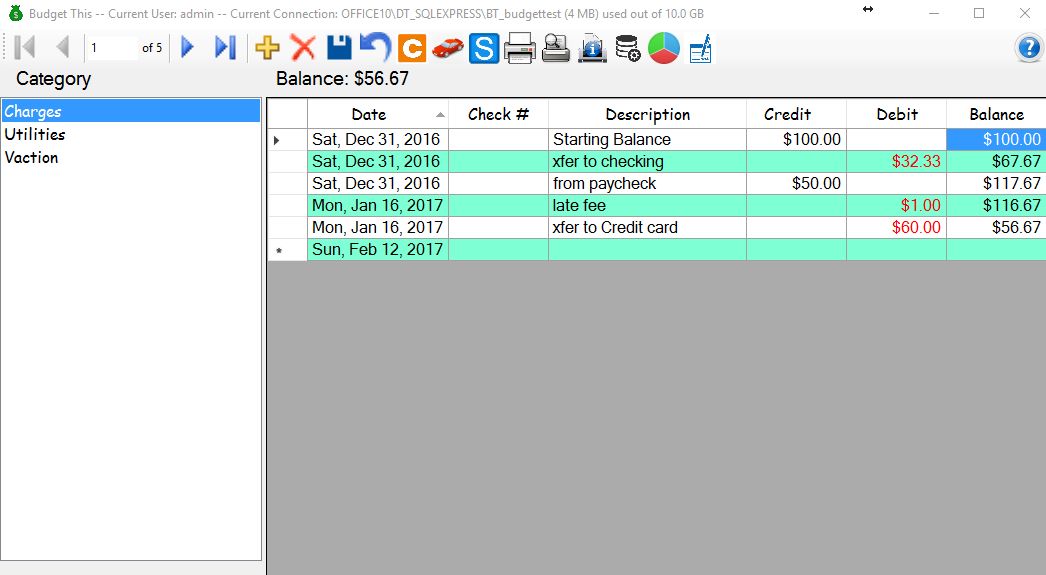This screenshot has height=575, width=1046.
Task: Add new record with yellow plus
Action: [268, 48]
